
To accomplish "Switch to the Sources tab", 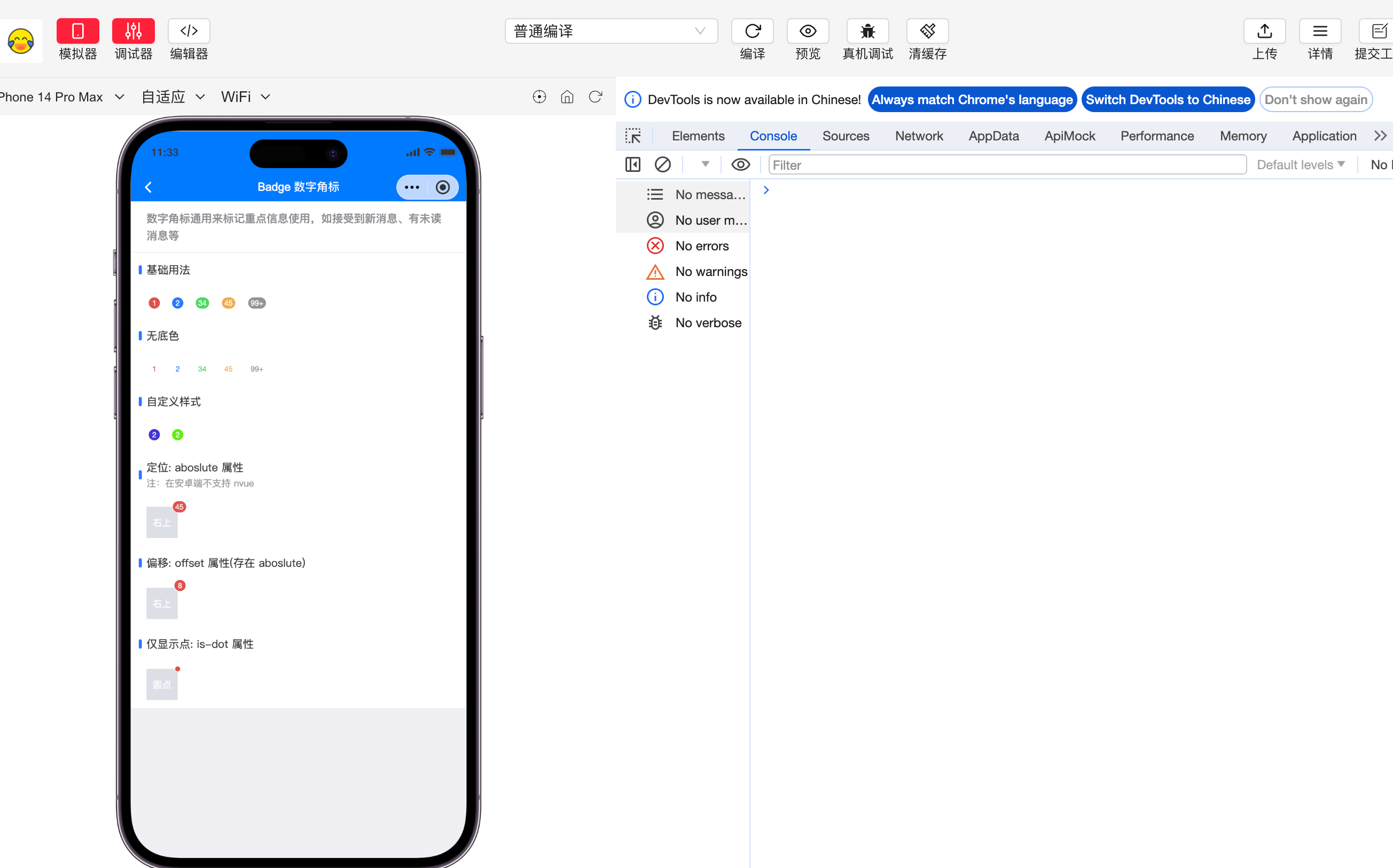I will click(x=845, y=136).
